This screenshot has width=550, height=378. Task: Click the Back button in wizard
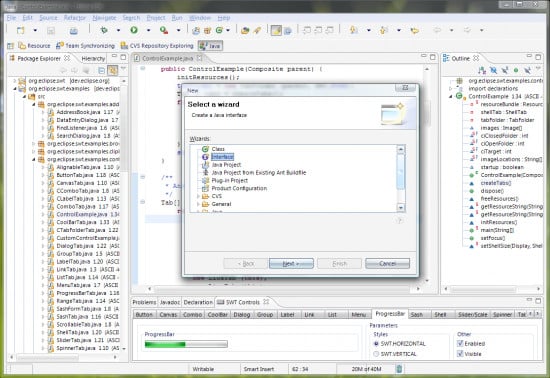[246, 264]
